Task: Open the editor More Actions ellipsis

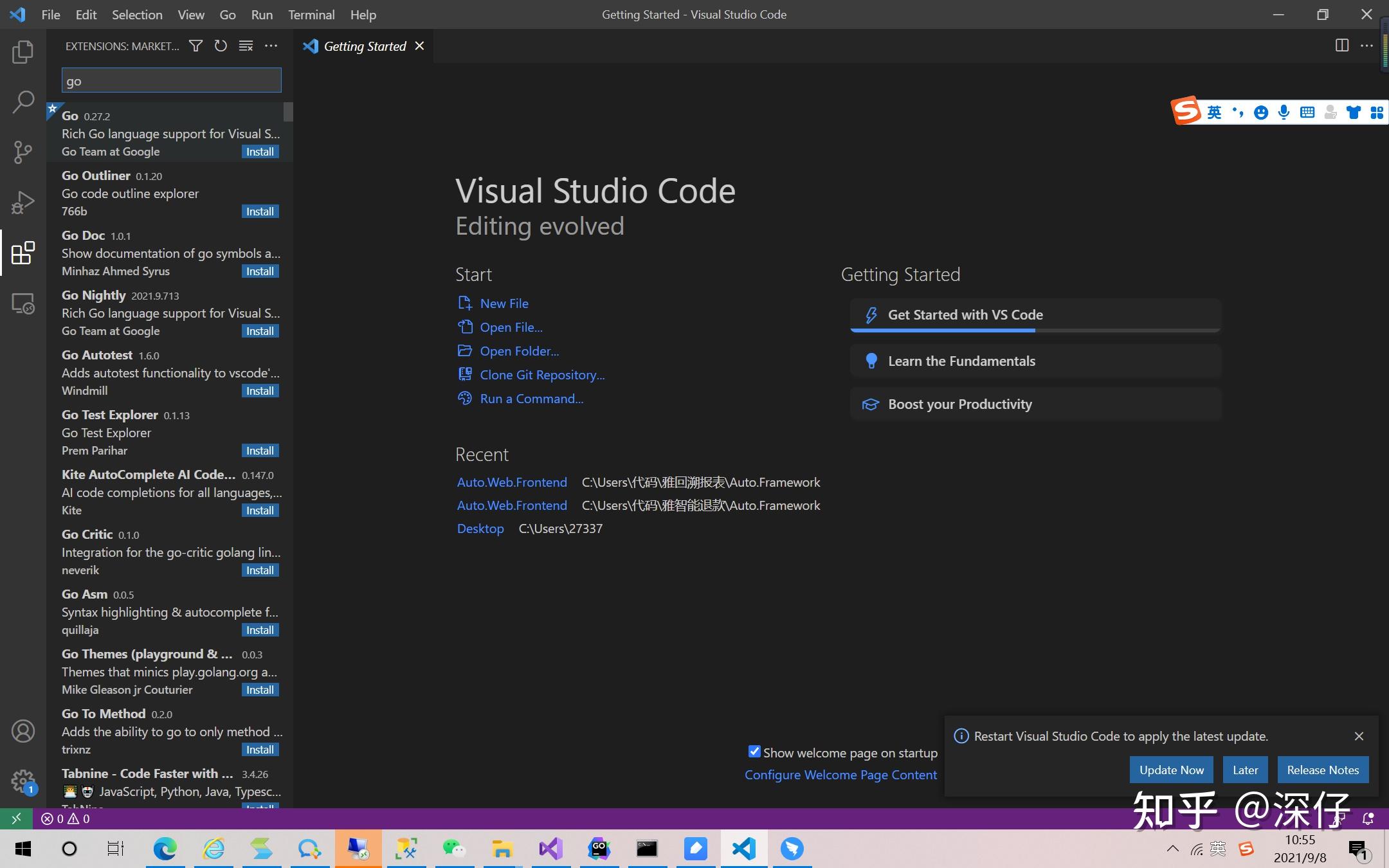Action: click(1368, 45)
